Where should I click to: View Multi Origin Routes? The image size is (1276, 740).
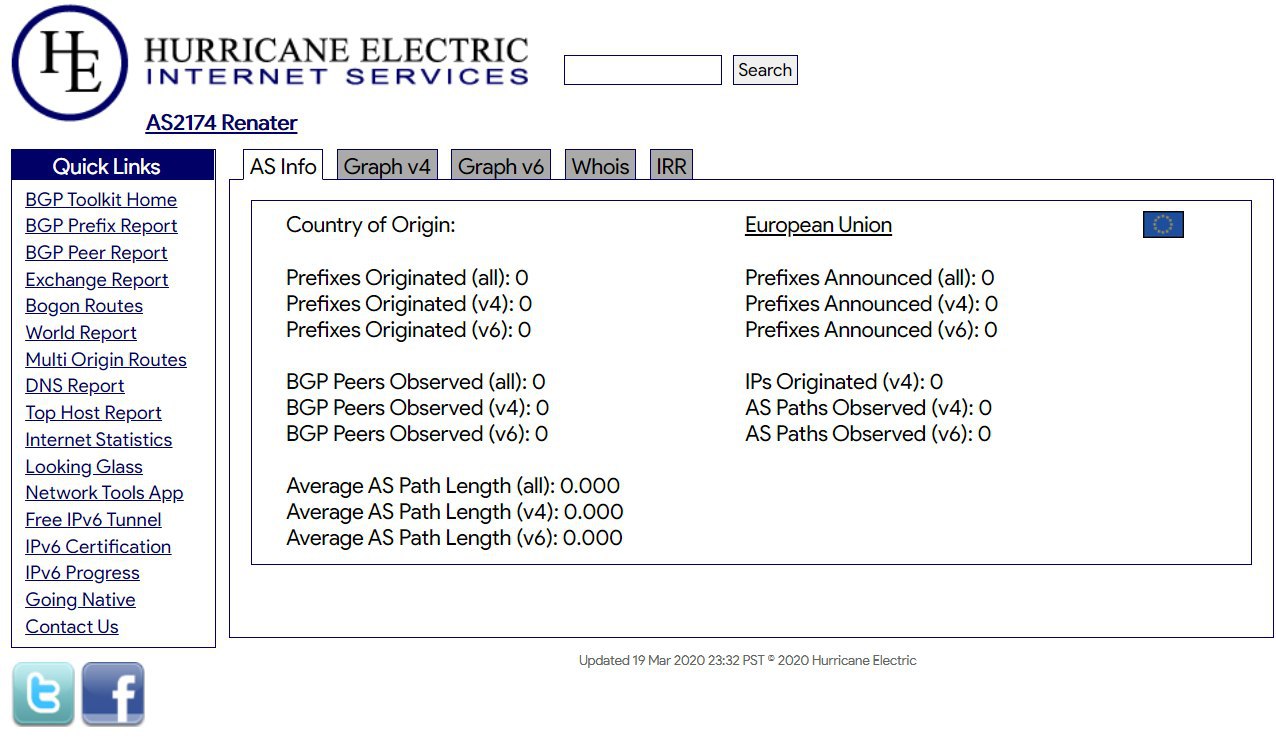point(106,360)
